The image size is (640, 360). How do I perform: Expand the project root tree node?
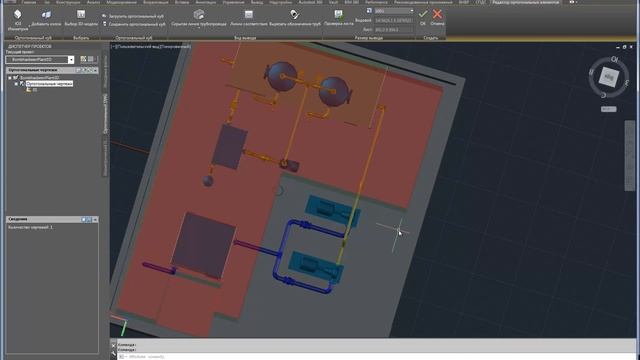(x=10, y=78)
